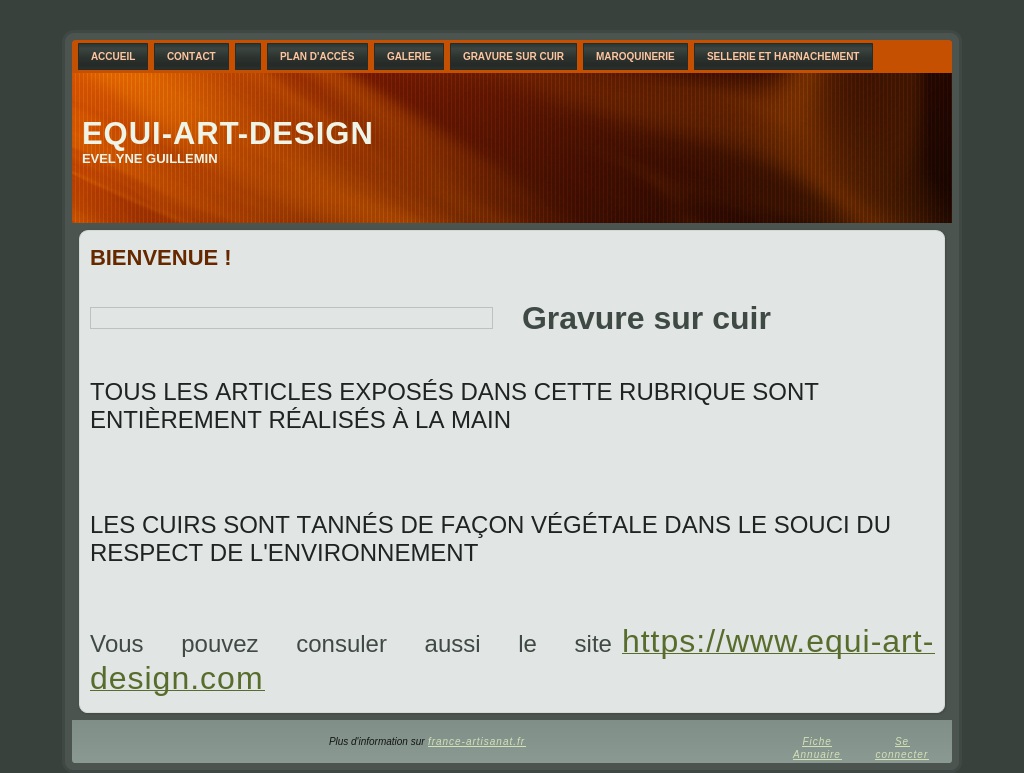Image resolution: width=1024 pixels, height=773 pixels.
Task: Select the GALERIE menu item
Action: (409, 56)
